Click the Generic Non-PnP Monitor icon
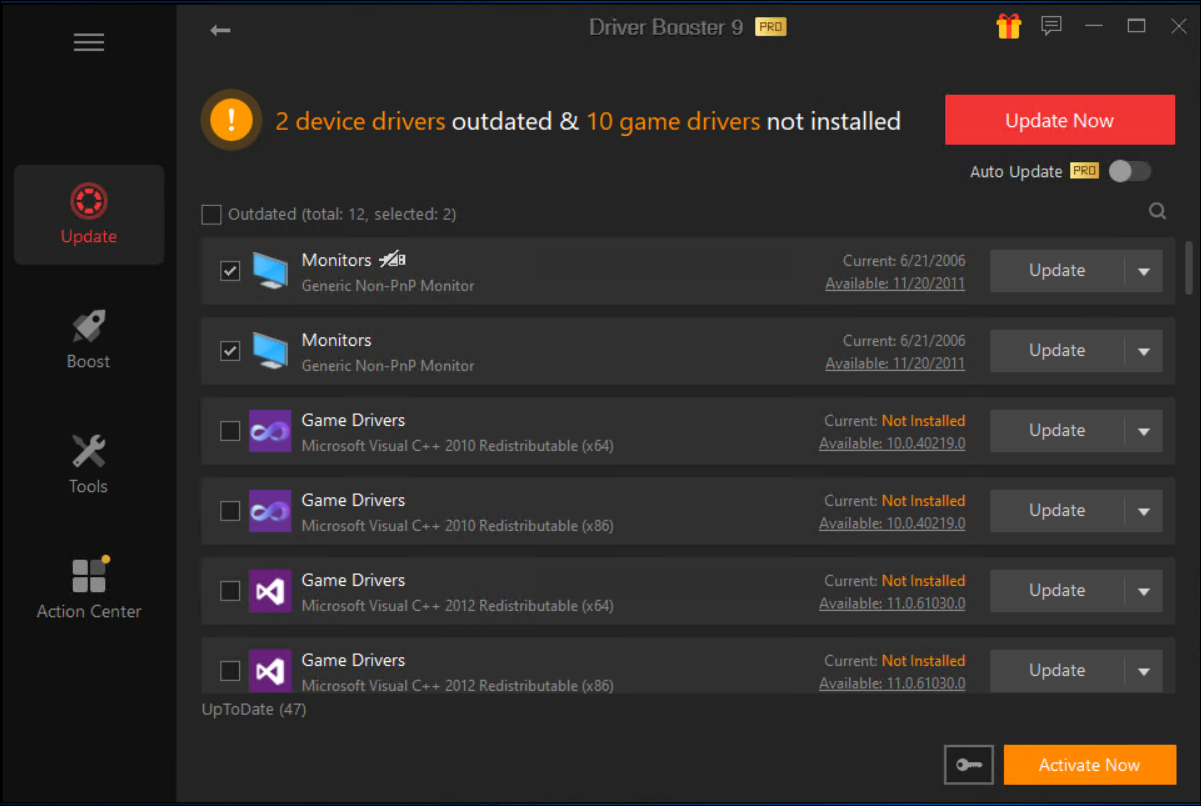 [x=268, y=270]
